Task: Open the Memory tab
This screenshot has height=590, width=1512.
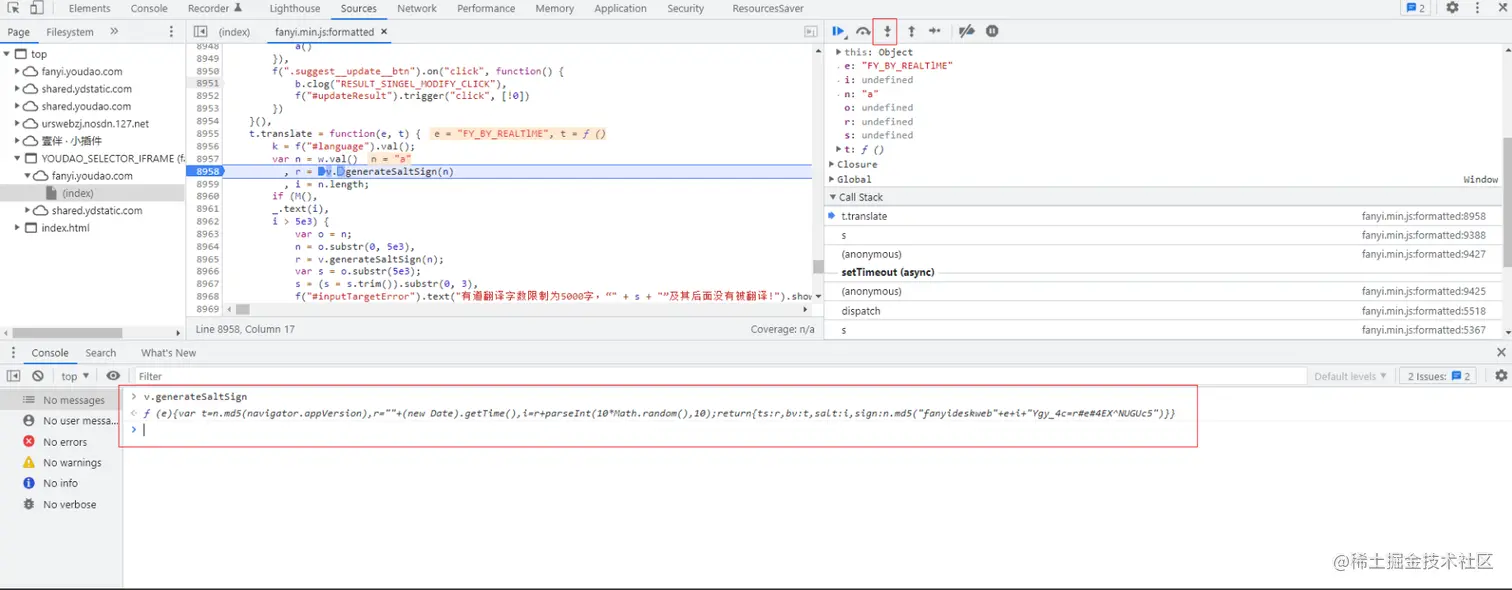Action: click(x=554, y=8)
